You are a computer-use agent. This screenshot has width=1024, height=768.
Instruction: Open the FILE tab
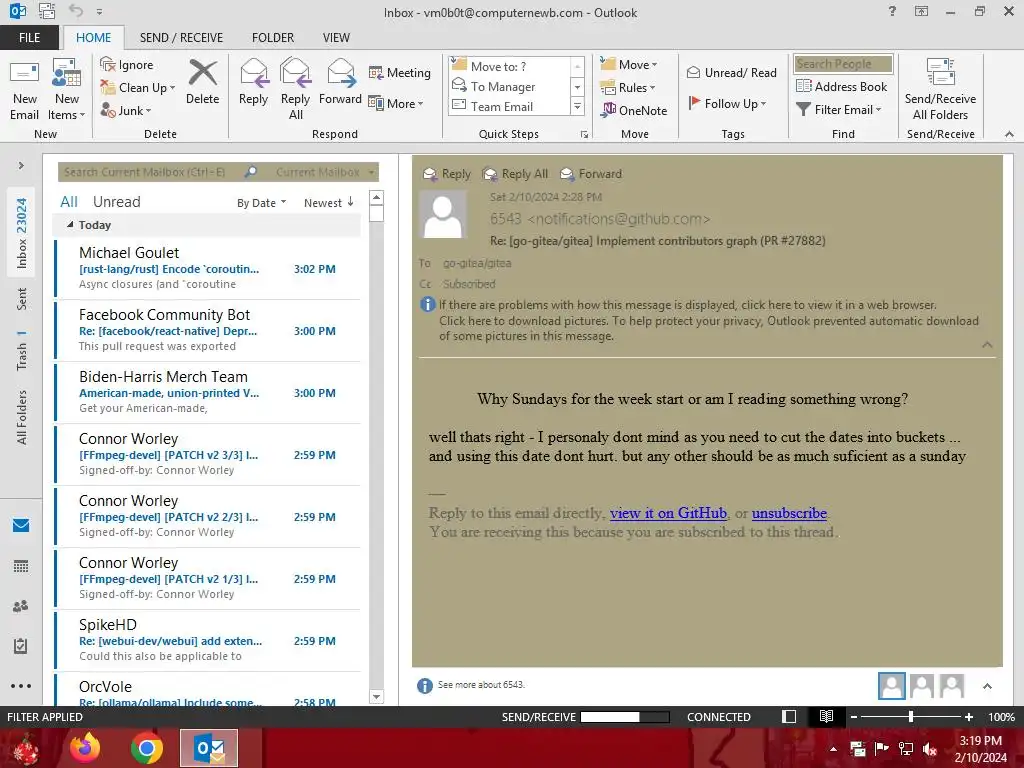tap(29, 38)
